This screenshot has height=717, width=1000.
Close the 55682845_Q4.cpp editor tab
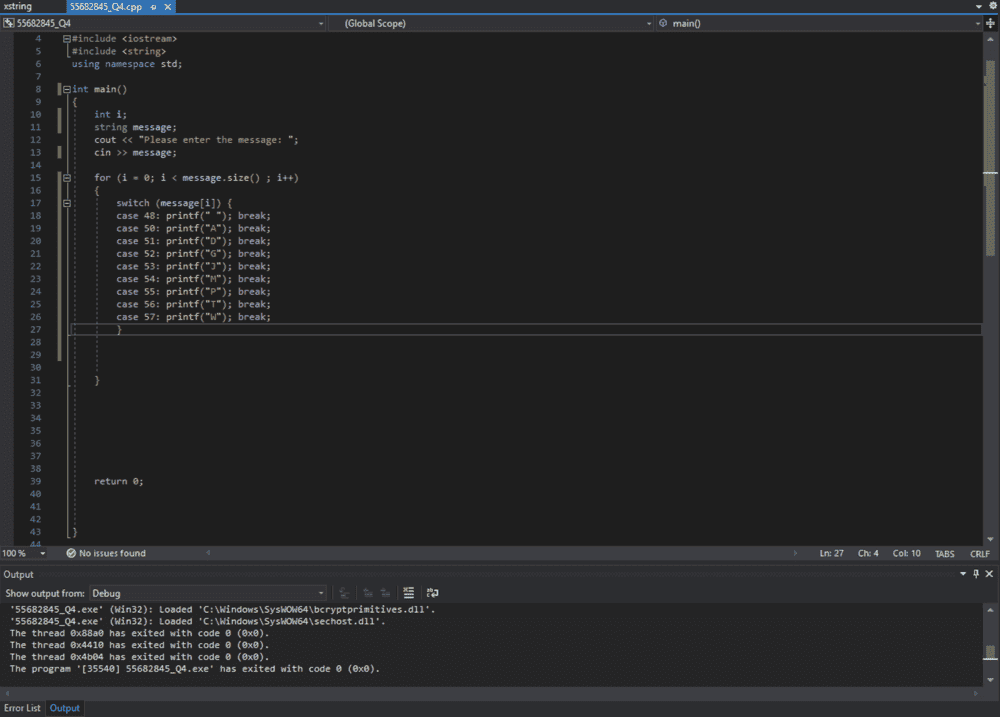[x=166, y=7]
